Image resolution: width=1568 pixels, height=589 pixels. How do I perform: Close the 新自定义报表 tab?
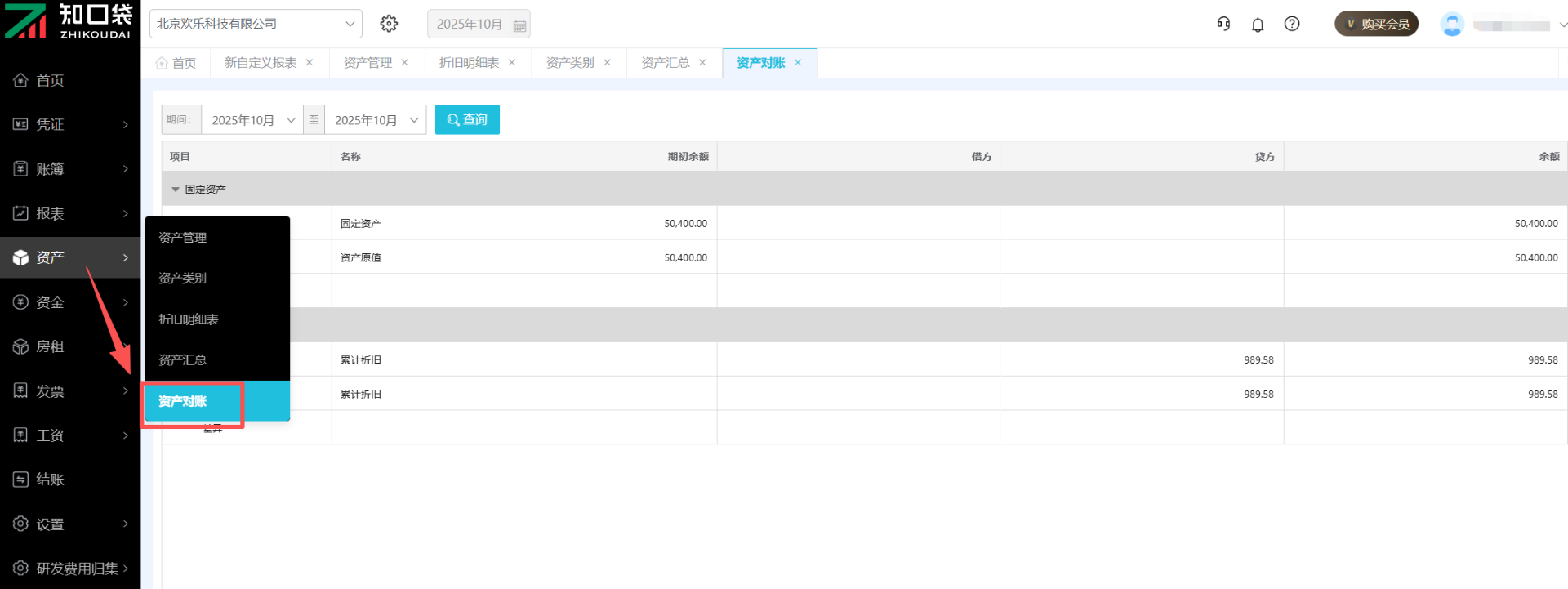pyautogui.click(x=310, y=63)
